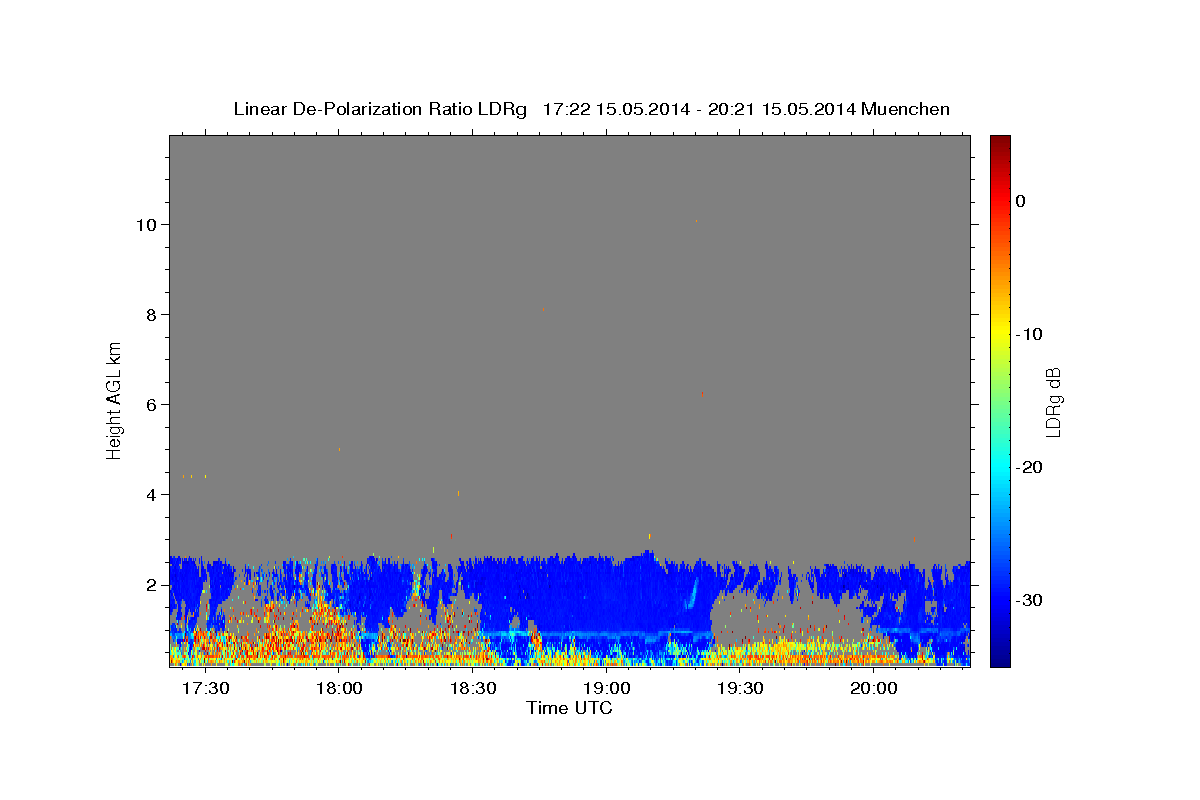Click the 17:30 time axis label
1200x800 pixels.
[206, 689]
